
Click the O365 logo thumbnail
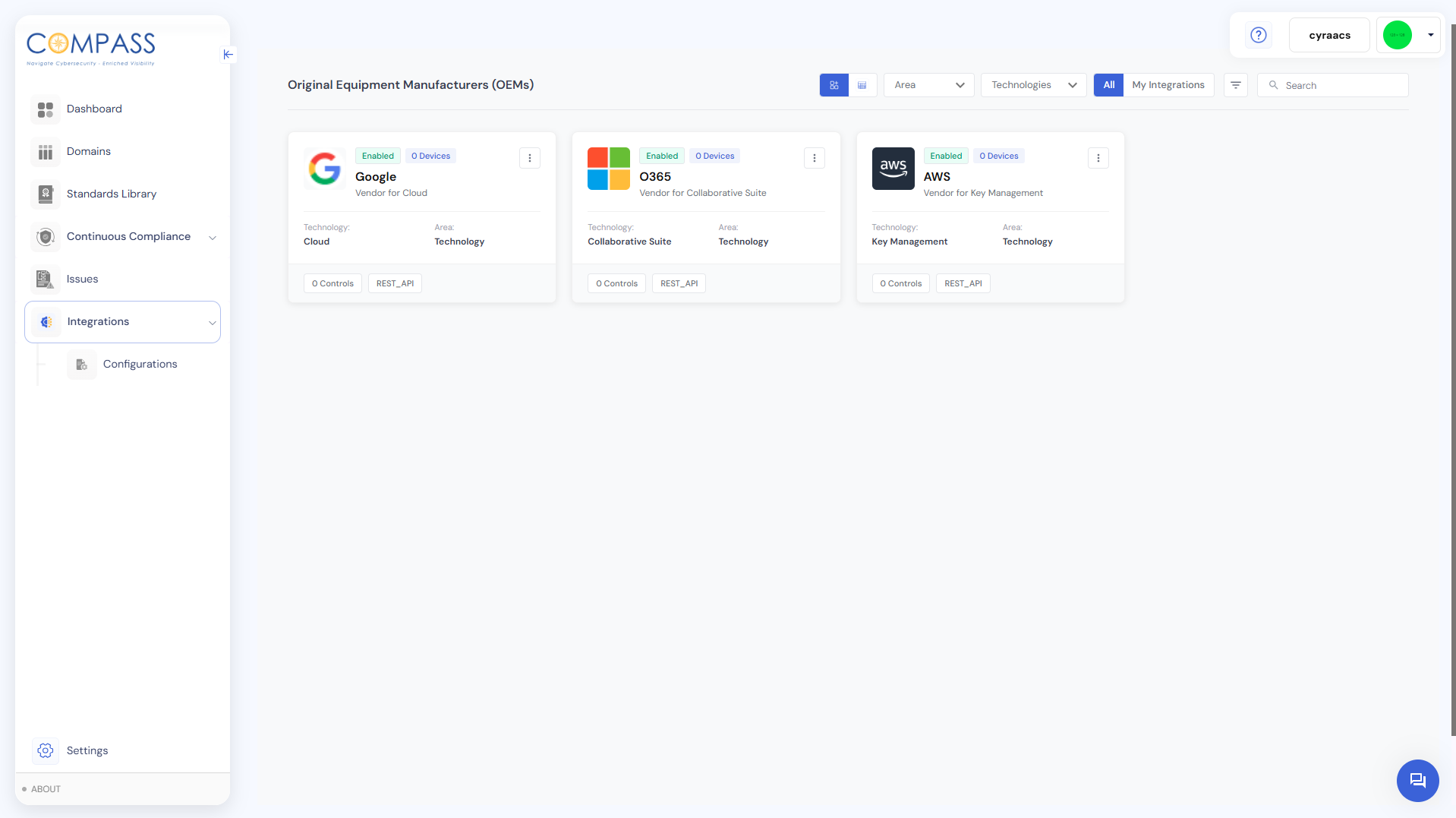(x=609, y=169)
